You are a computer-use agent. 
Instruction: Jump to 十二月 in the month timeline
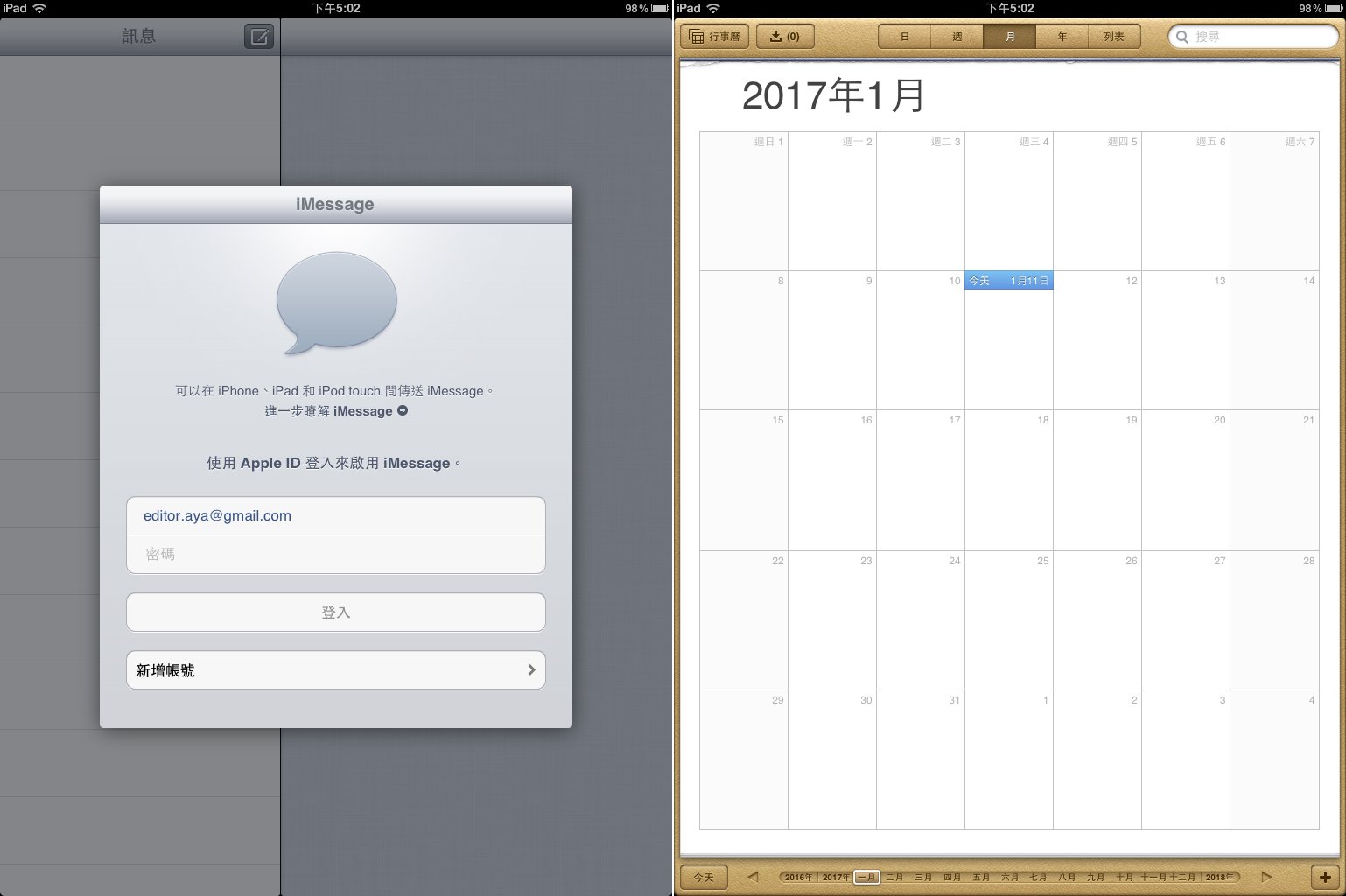(x=1181, y=877)
